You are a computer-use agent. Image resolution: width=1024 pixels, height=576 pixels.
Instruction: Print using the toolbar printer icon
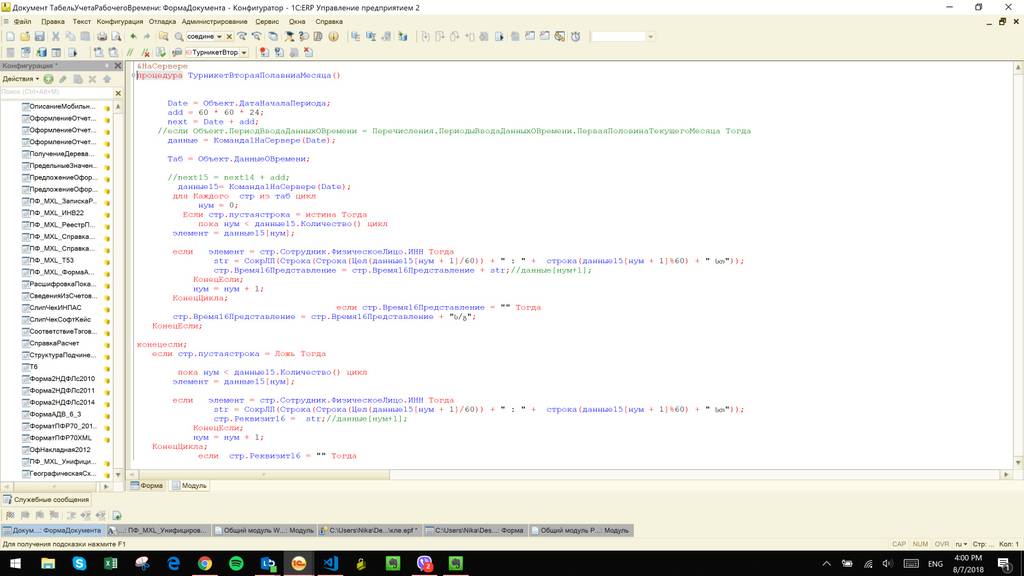pyautogui.click(x=102, y=37)
